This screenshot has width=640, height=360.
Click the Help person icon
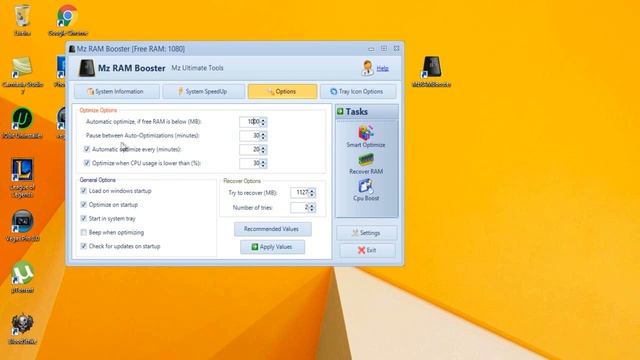click(x=367, y=68)
